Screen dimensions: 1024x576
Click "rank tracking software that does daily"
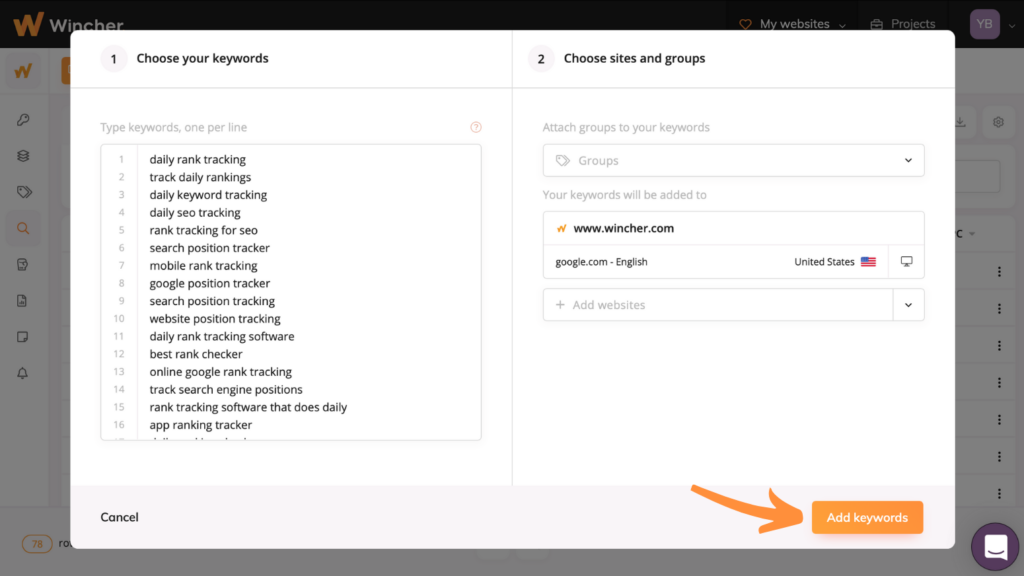248,406
